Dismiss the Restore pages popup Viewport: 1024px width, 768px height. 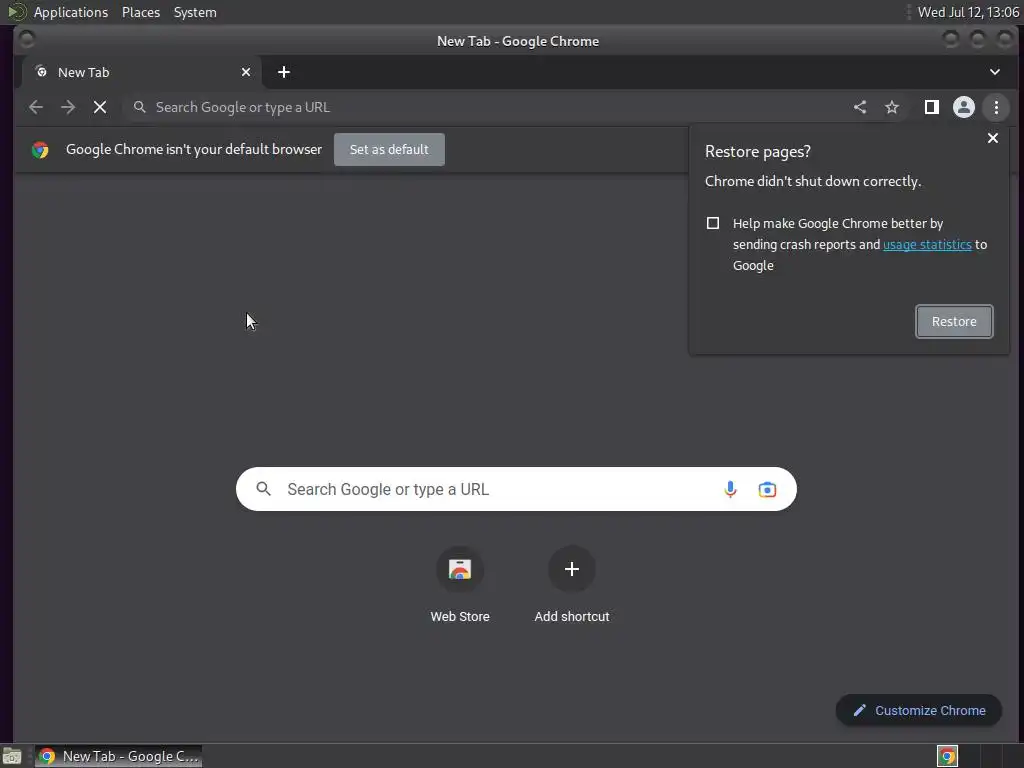[x=993, y=138]
